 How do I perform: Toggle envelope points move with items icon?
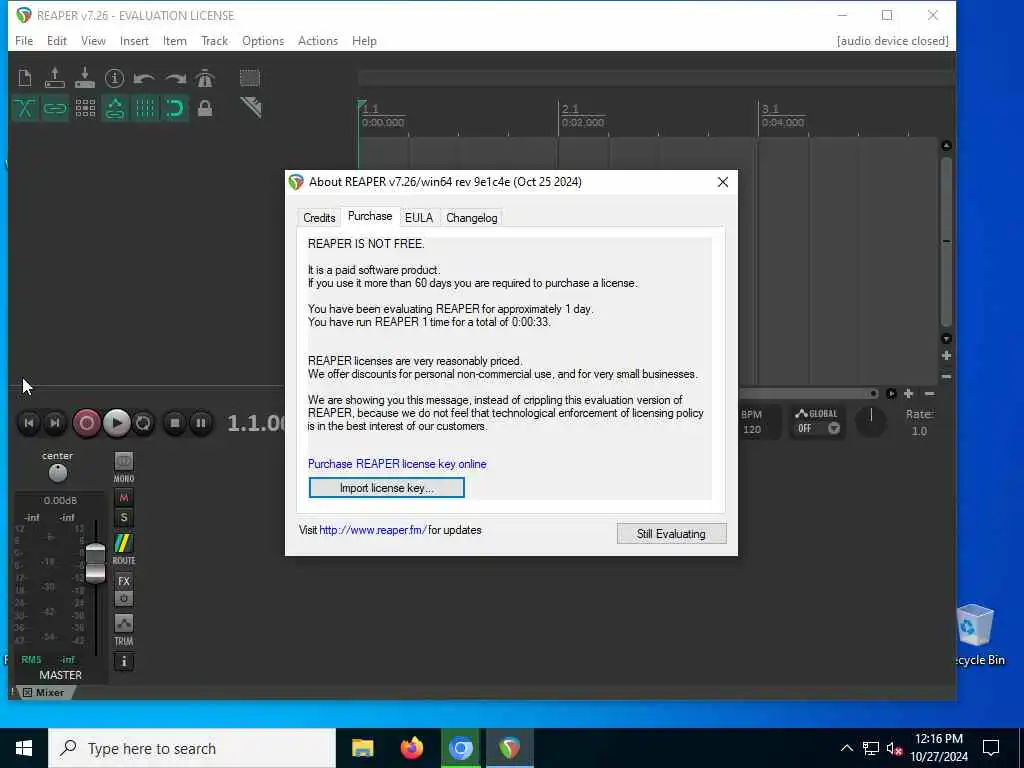(x=115, y=108)
